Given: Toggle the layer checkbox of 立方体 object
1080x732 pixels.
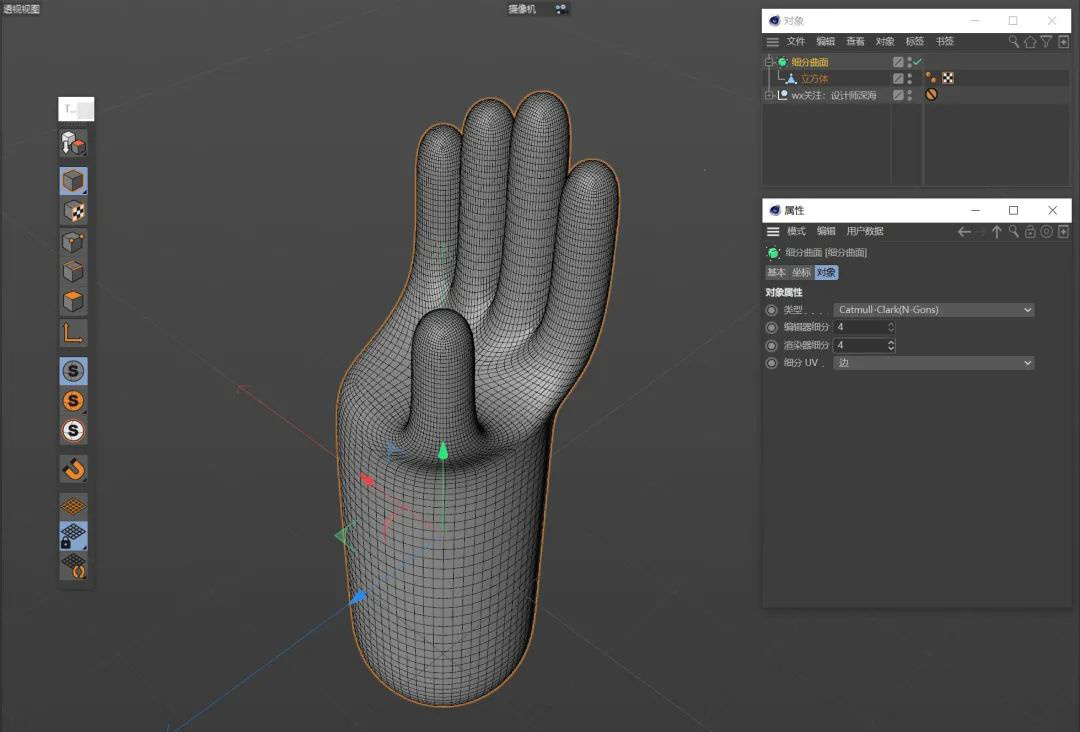Looking at the screenshot, I should tap(898, 78).
